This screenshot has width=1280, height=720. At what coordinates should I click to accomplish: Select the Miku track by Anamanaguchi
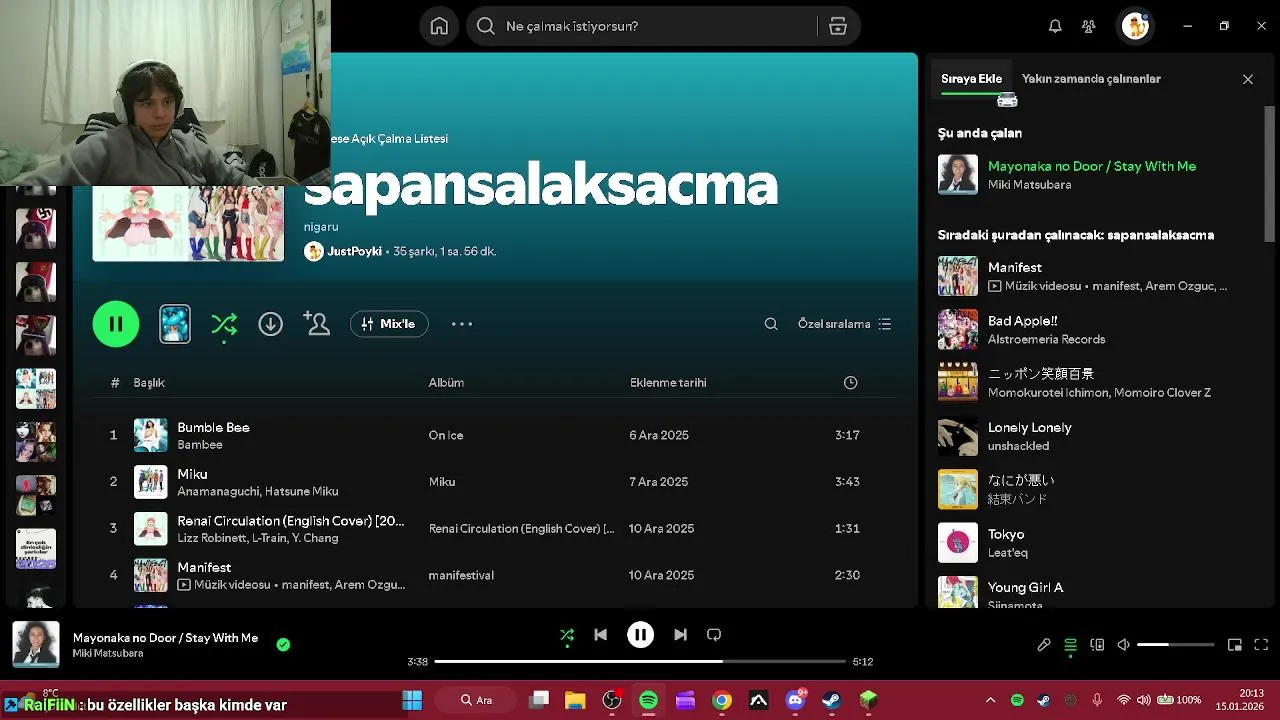(495, 482)
